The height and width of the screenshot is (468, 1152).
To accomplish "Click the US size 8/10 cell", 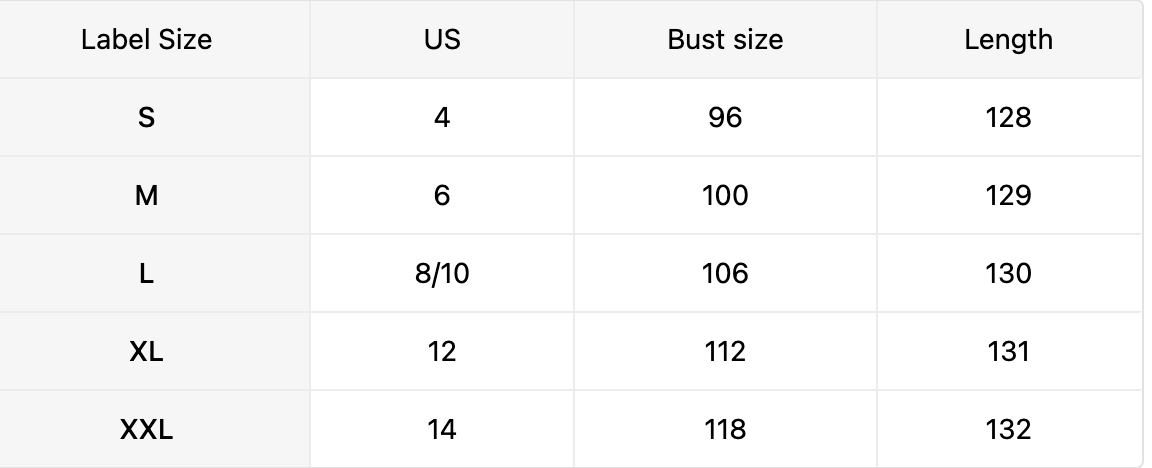I will click(x=442, y=274).
